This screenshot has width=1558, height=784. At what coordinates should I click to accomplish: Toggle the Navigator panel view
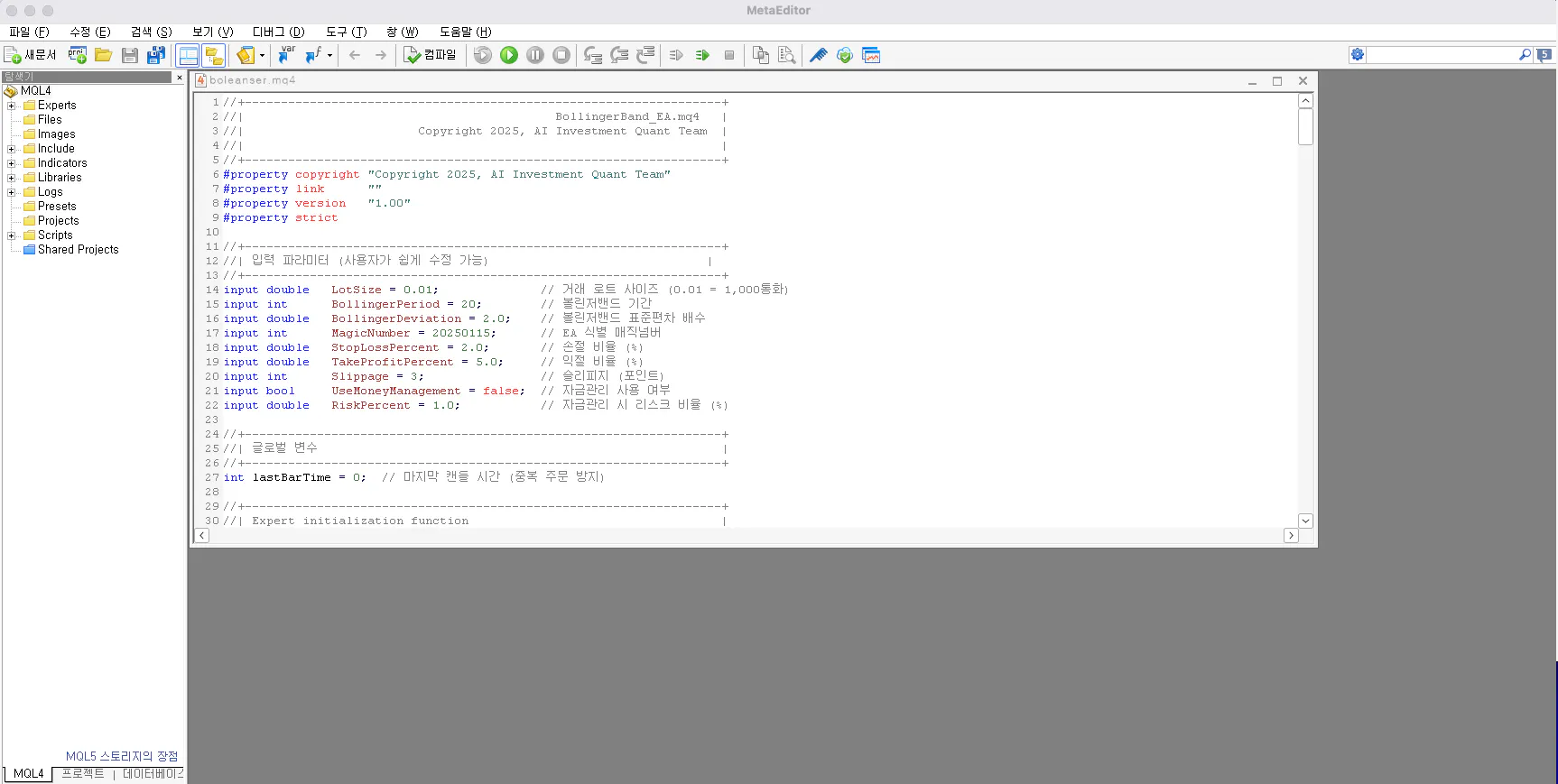click(x=188, y=55)
